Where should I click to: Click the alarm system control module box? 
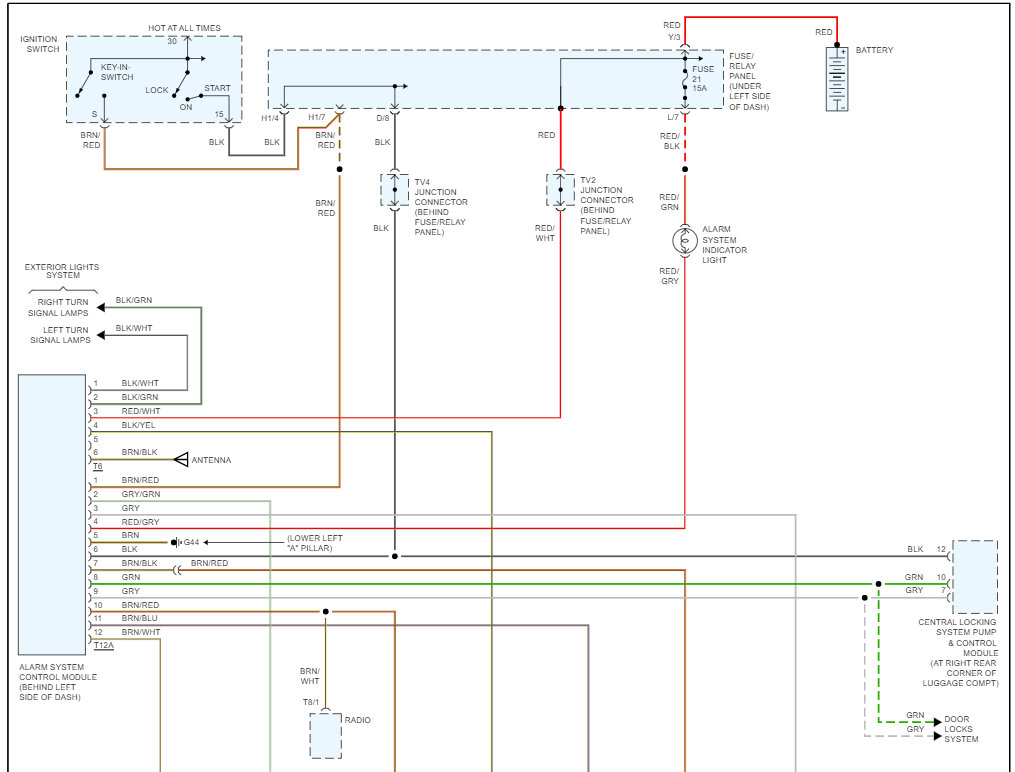[x=52, y=514]
